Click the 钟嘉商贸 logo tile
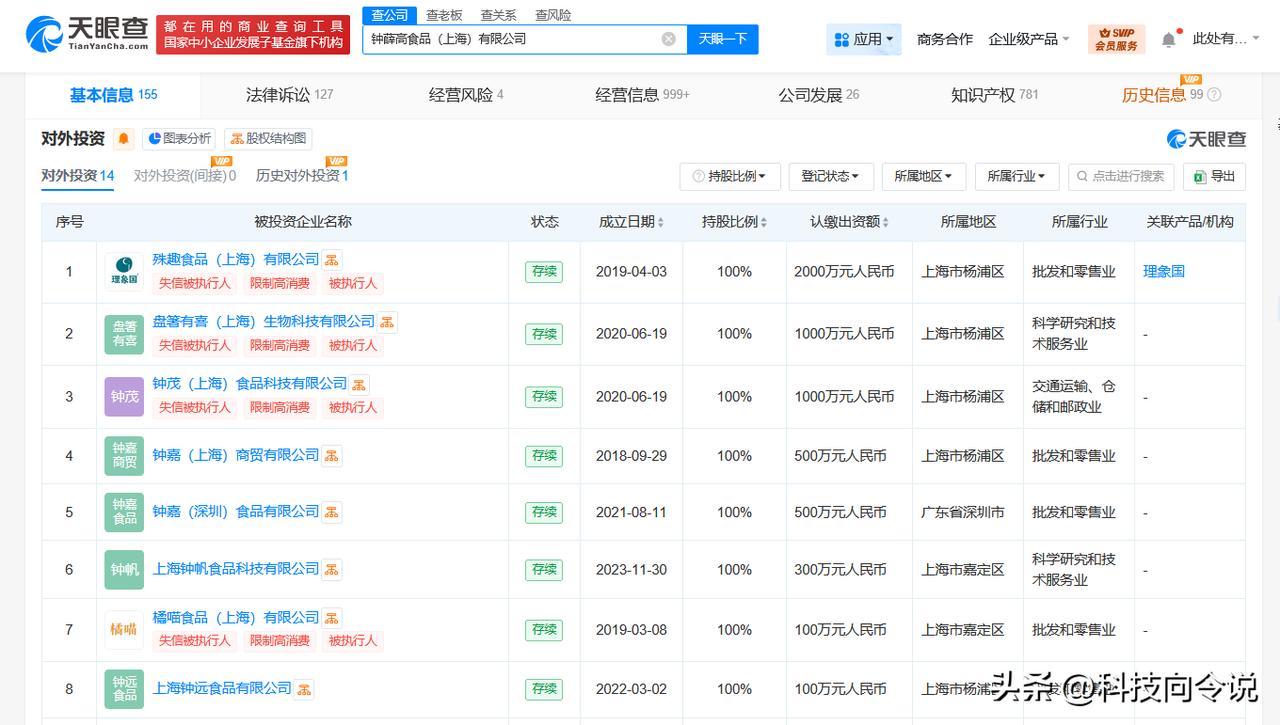Screen dimensions: 1280x725 pos(124,456)
